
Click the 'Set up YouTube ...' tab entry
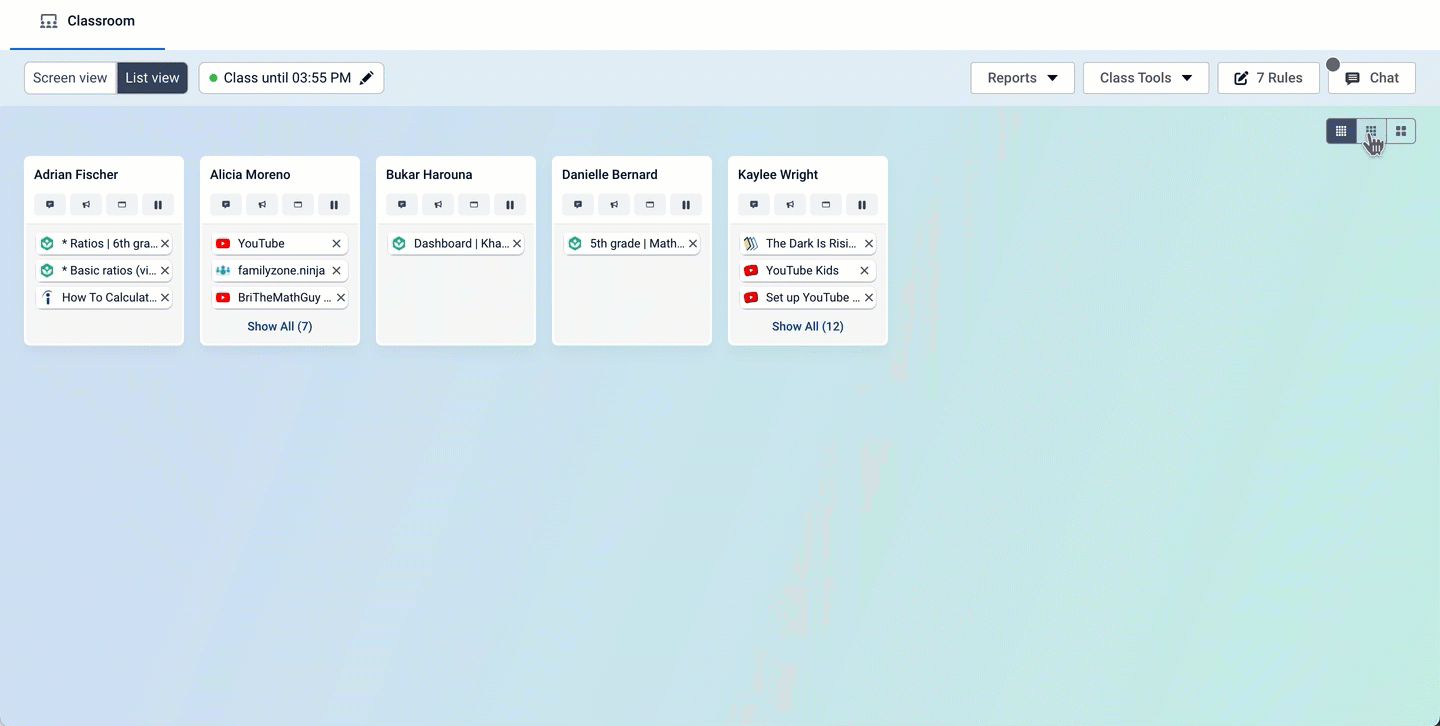(808, 297)
